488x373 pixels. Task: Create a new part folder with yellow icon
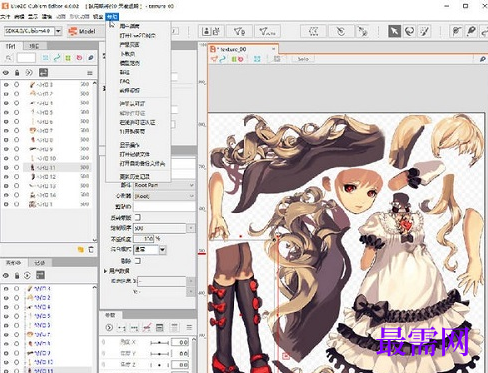80,249
